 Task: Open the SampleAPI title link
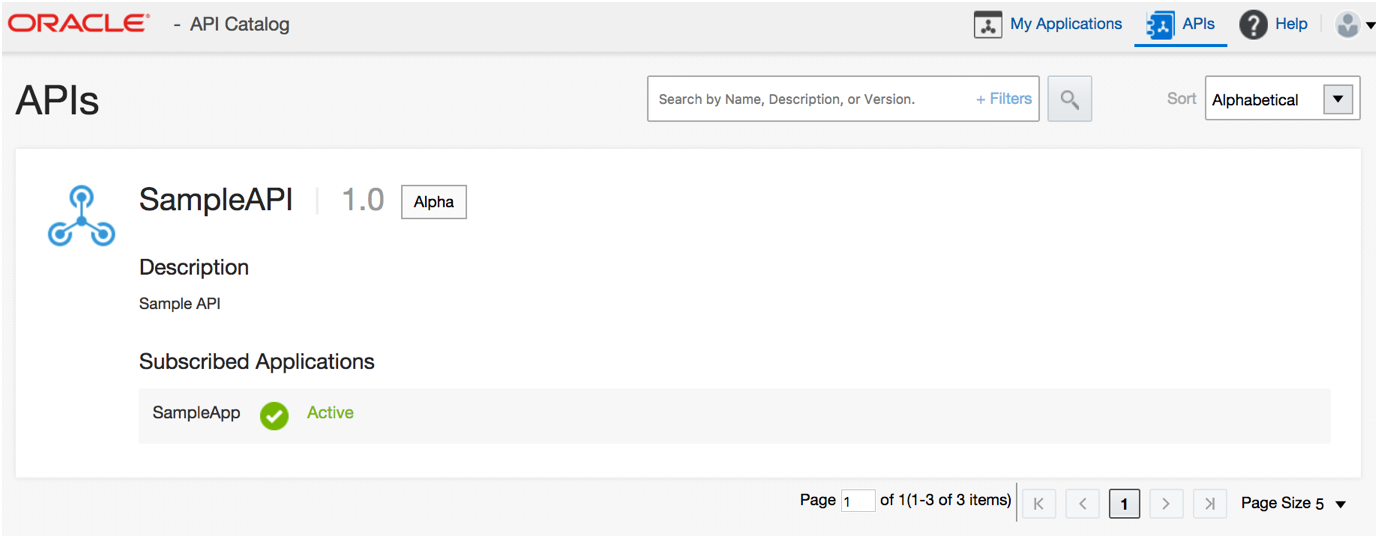click(216, 200)
